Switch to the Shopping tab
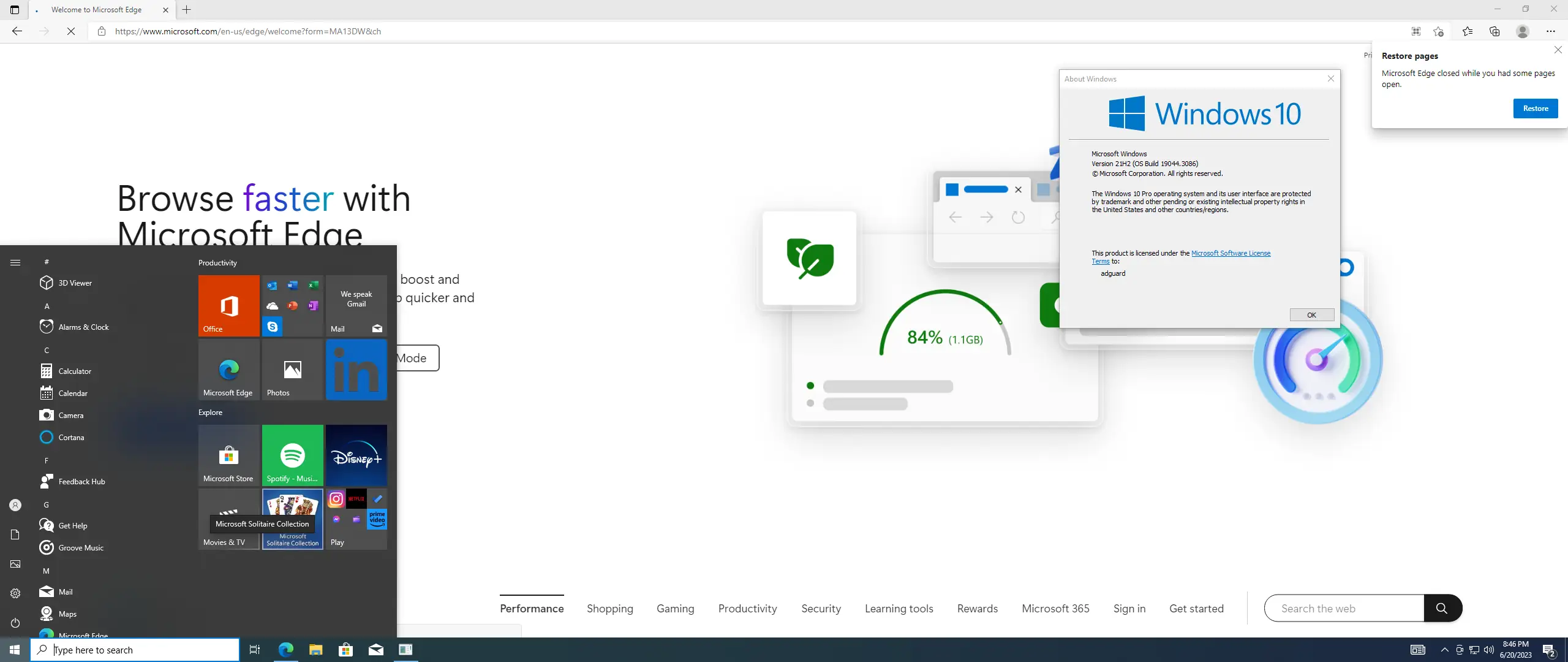Image resolution: width=1568 pixels, height=662 pixels. click(x=609, y=609)
